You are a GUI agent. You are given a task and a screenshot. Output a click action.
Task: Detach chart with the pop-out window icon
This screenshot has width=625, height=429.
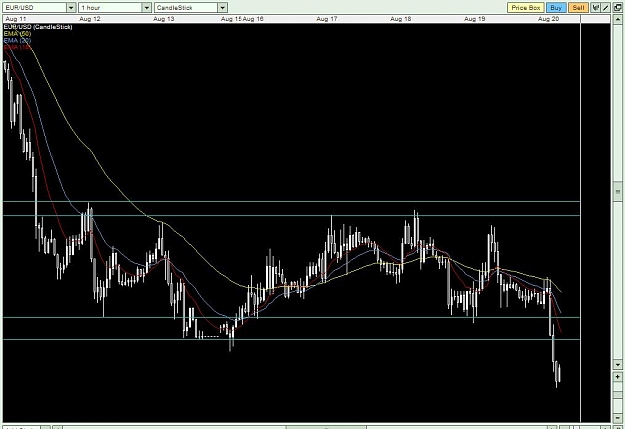click(x=618, y=8)
